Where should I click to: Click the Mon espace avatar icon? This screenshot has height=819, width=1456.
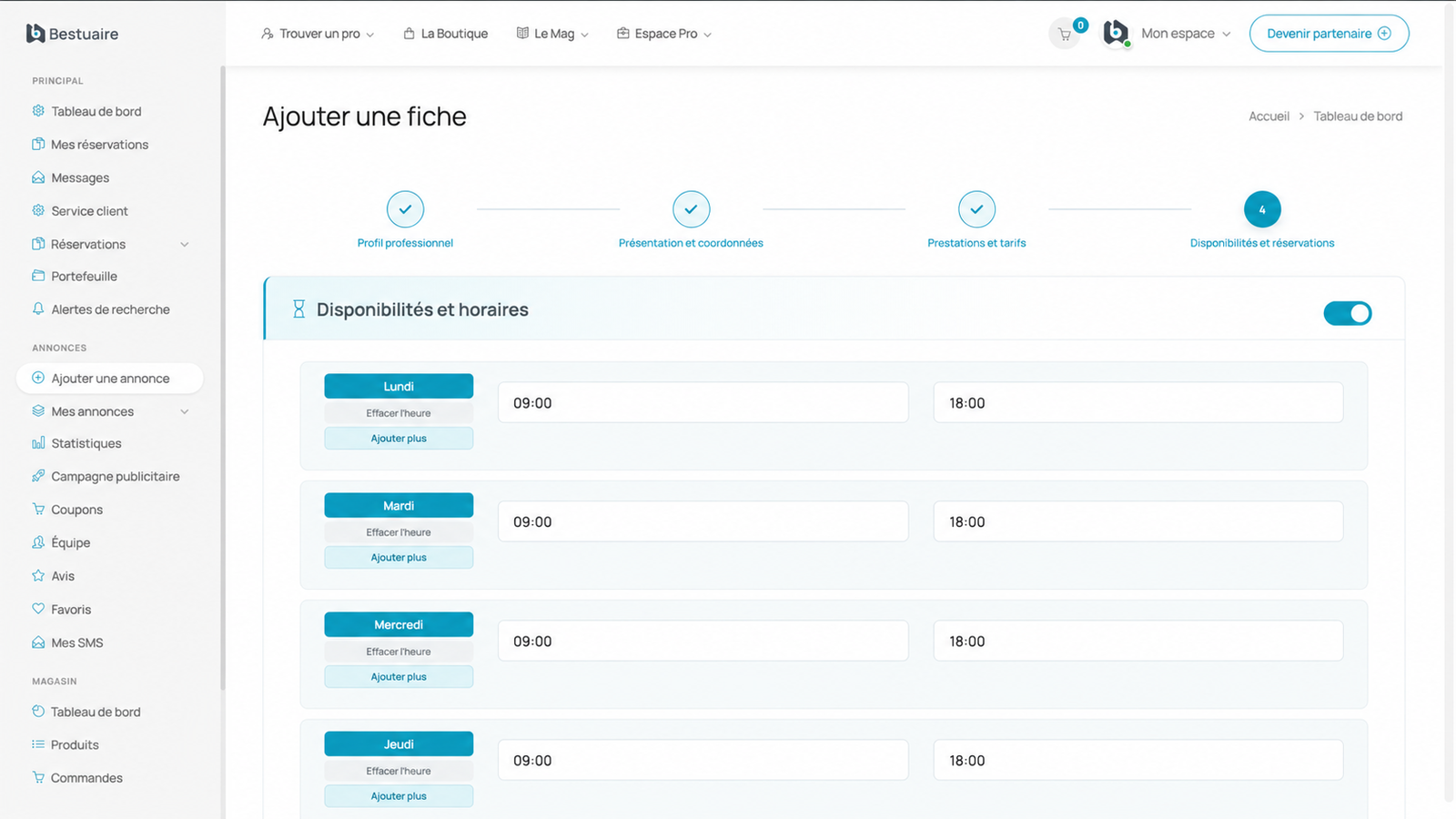(1116, 34)
